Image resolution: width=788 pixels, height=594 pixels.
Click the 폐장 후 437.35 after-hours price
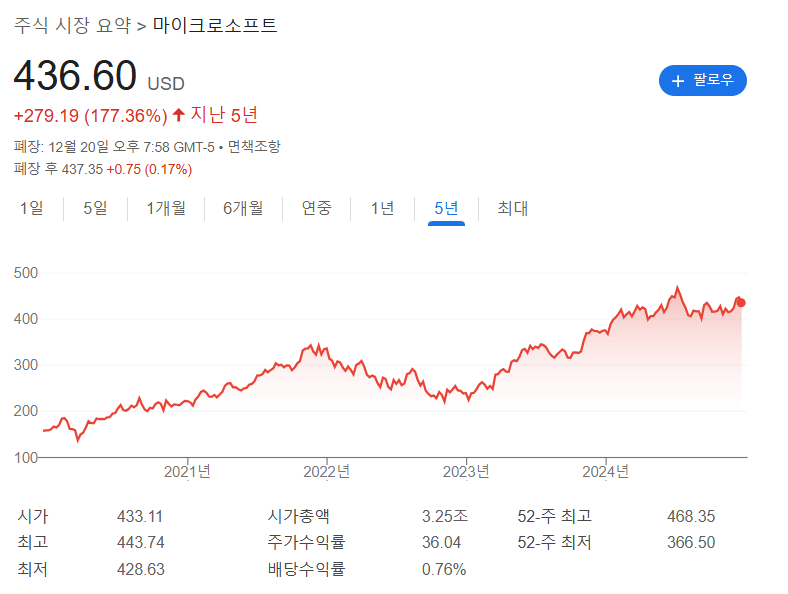(58, 169)
